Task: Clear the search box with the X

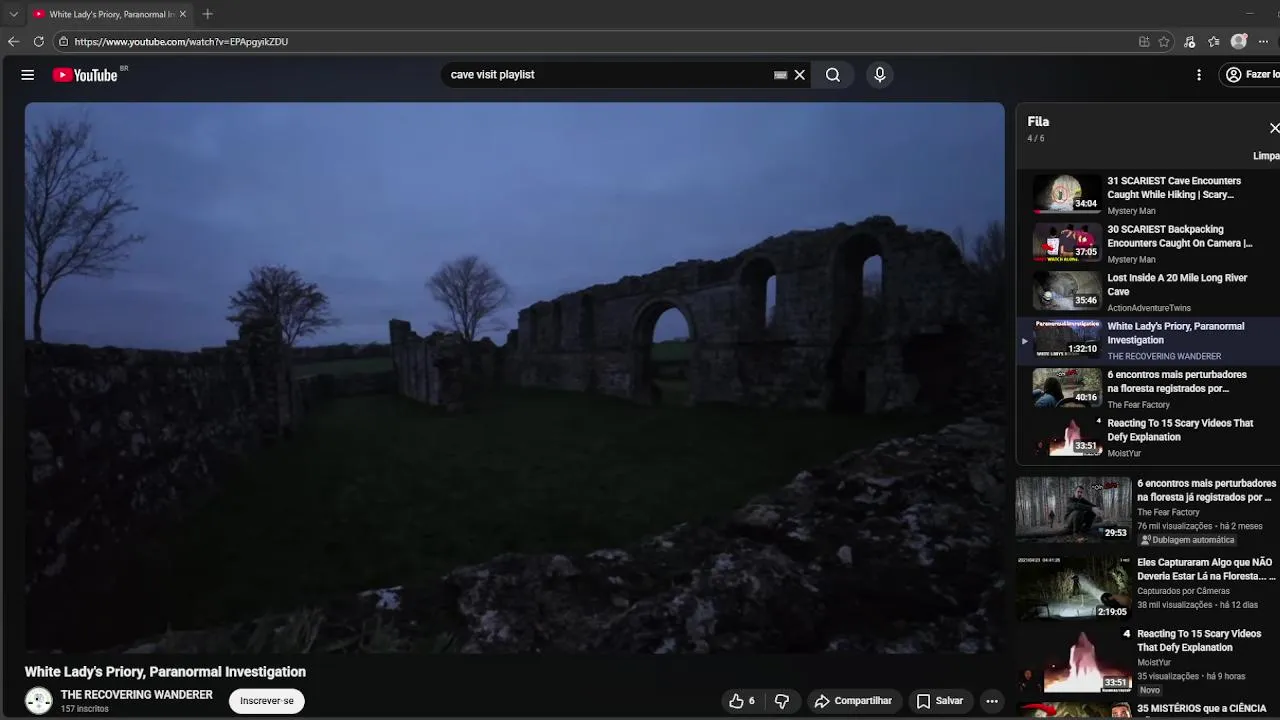Action: click(x=800, y=75)
